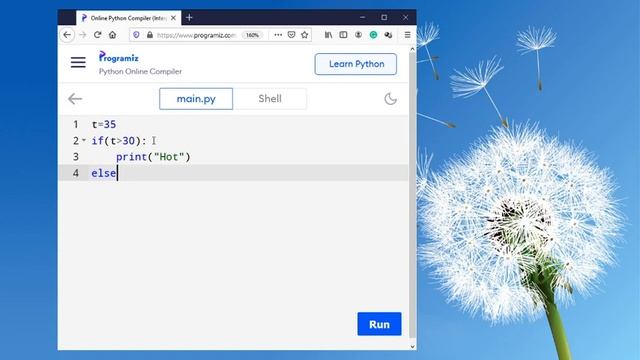Maximize the Firefox window
The image size is (640, 360).
pos(384,18)
